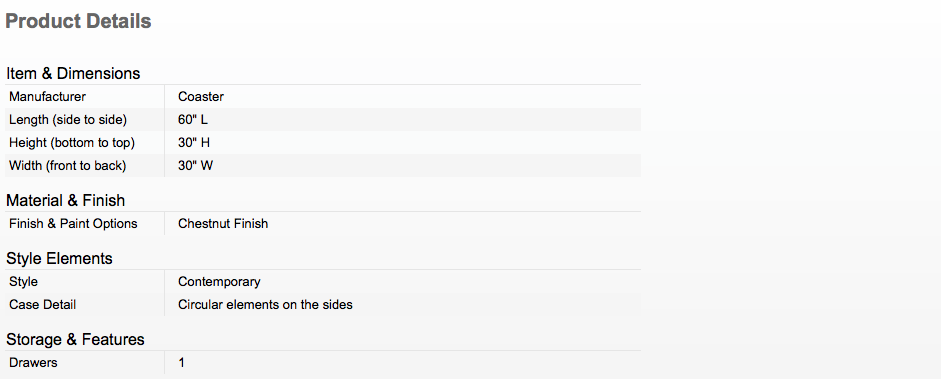941x379 pixels.
Task: Click the Height (bottom to top) label
Action: pos(72,143)
